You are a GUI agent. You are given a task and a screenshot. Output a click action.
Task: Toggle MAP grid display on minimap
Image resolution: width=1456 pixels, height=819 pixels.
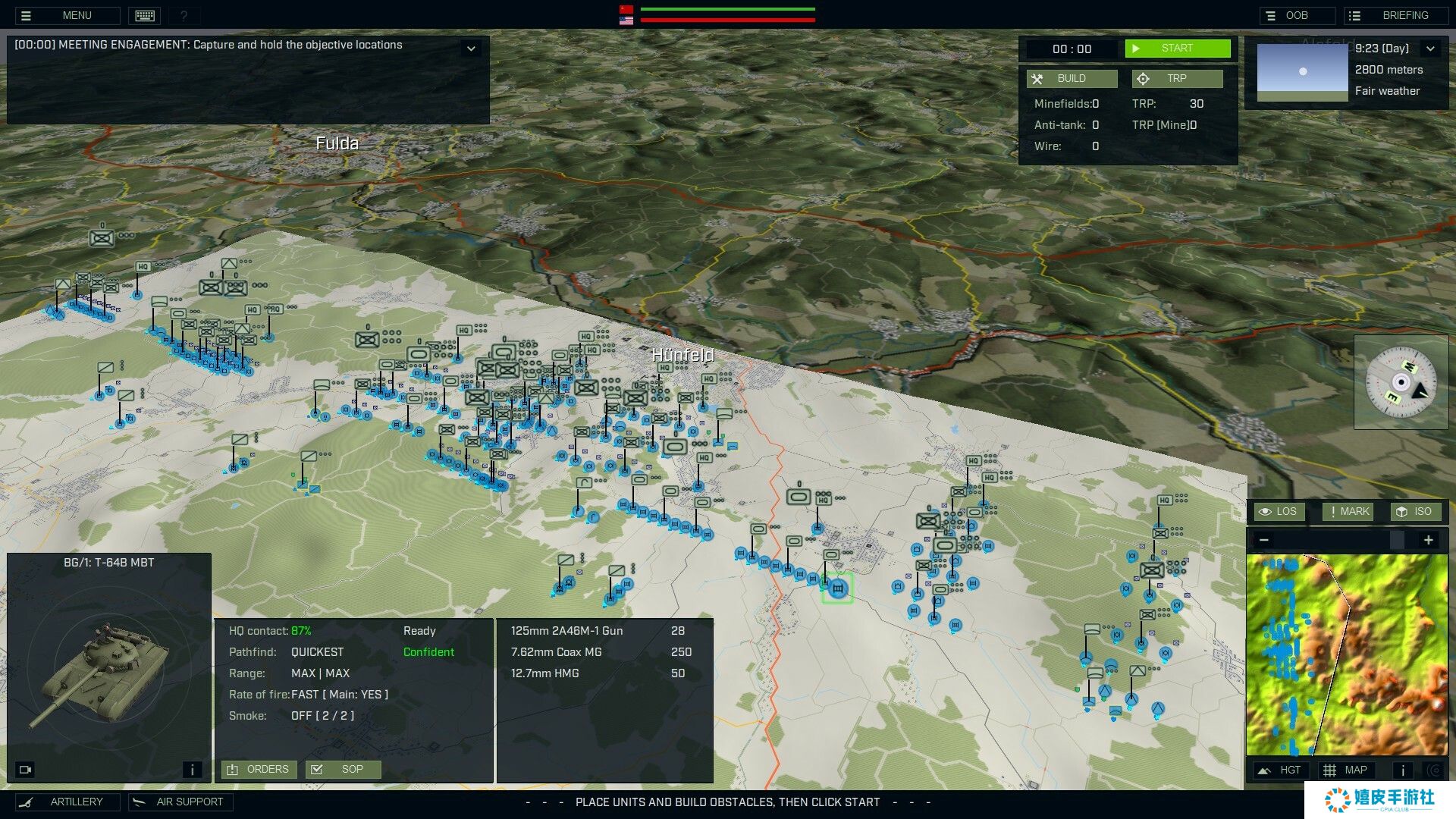point(1346,770)
